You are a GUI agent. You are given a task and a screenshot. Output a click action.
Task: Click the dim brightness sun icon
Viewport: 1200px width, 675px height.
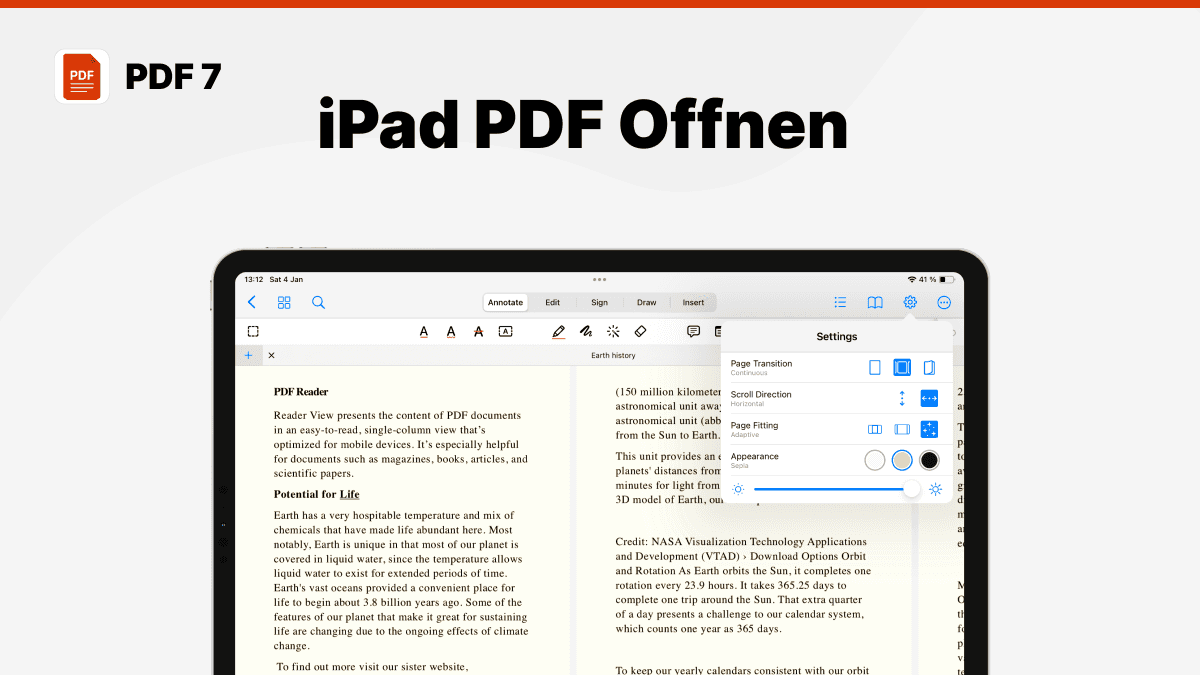pos(738,489)
